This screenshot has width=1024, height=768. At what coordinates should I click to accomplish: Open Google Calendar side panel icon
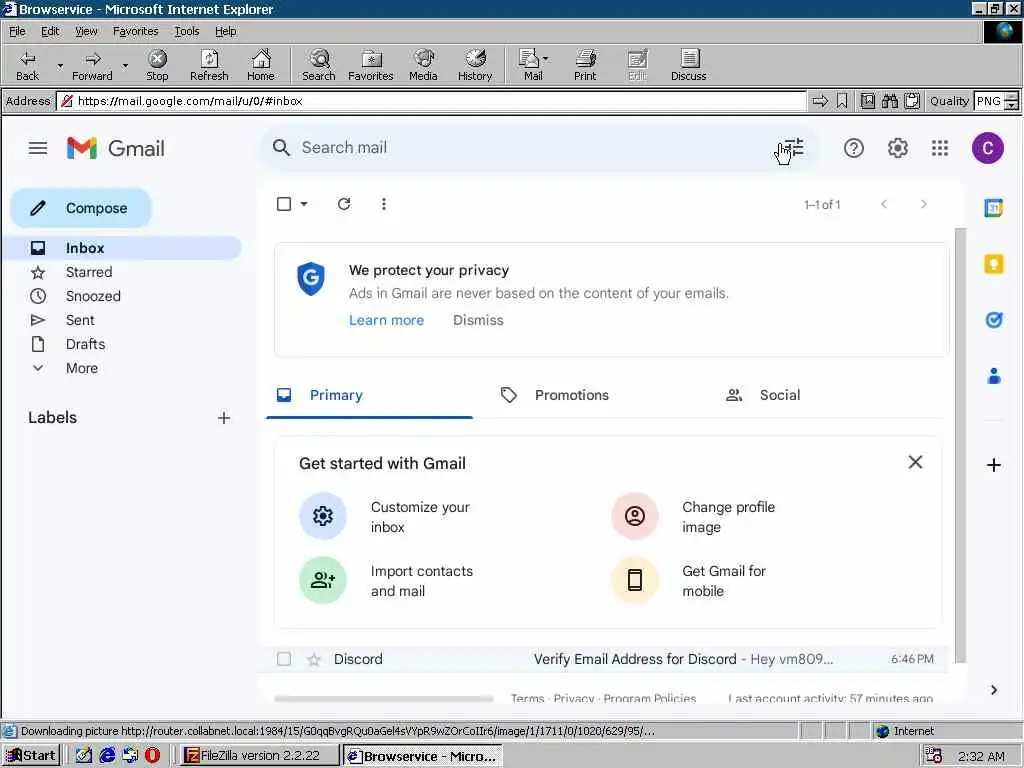coord(993,208)
